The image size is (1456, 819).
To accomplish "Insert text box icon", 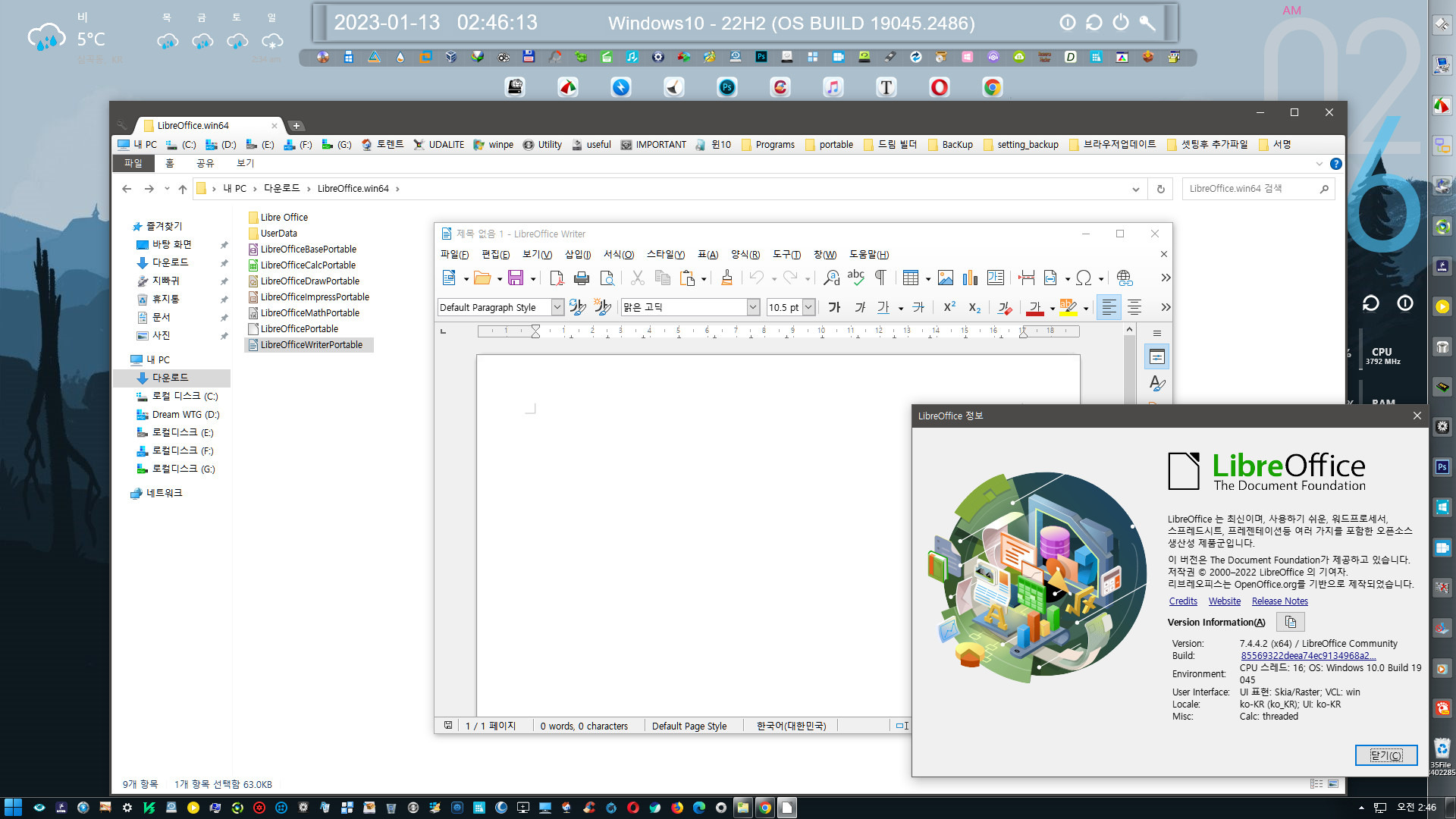I will coord(996,278).
